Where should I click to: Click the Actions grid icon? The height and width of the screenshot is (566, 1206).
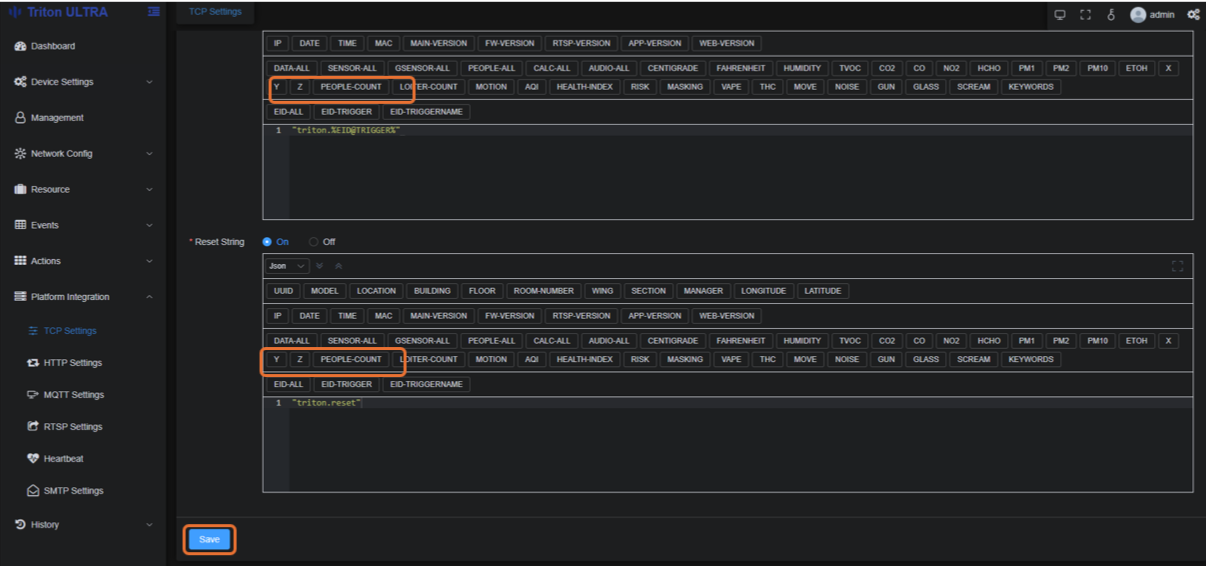20,260
